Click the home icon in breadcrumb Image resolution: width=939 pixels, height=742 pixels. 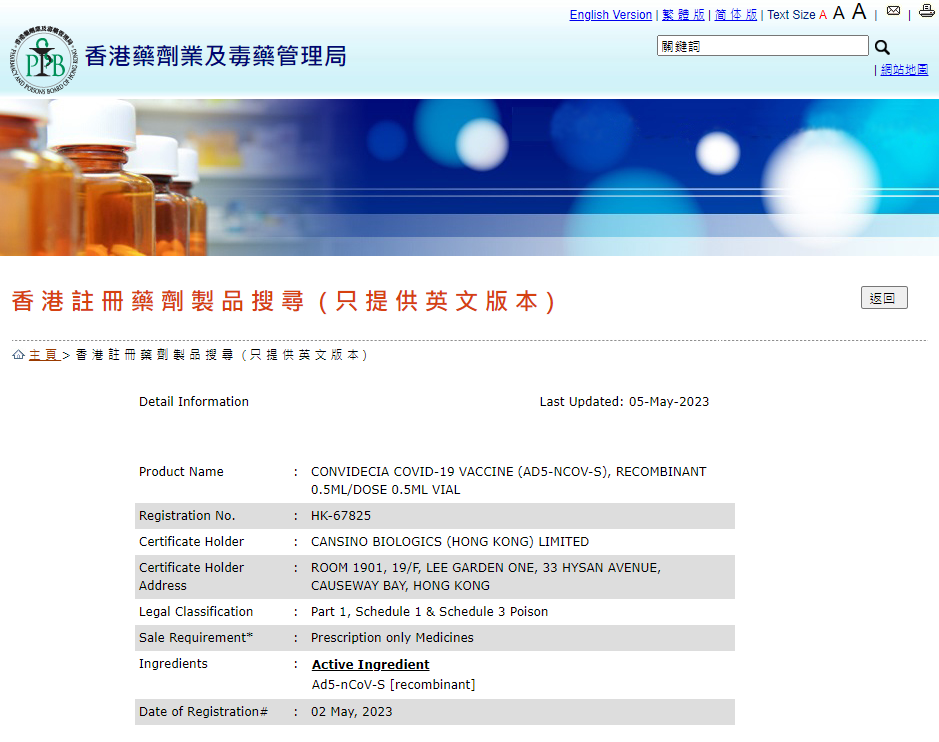point(18,355)
